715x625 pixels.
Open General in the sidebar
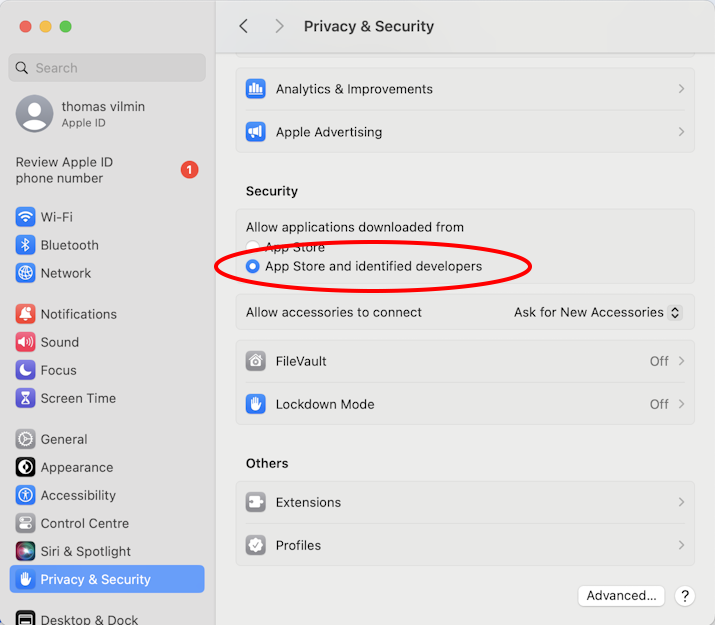(64, 439)
